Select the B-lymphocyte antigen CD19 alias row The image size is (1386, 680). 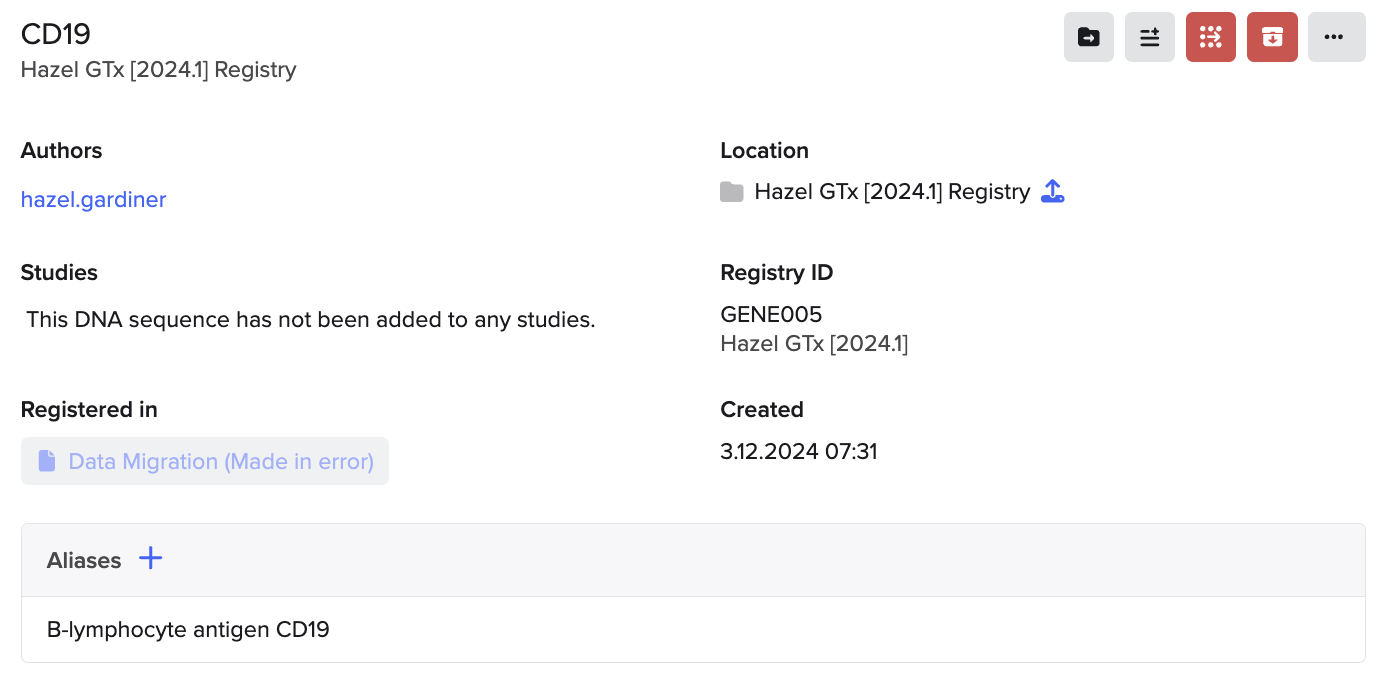pyautogui.click(x=693, y=629)
